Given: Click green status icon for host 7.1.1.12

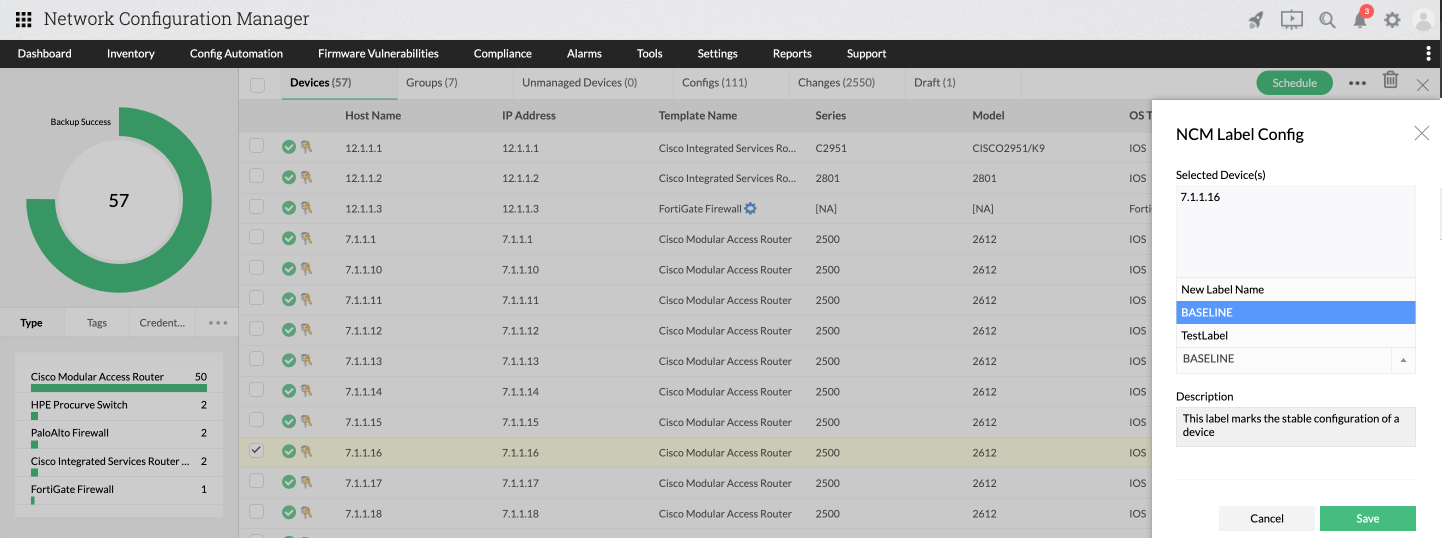Looking at the screenshot, I should (x=289, y=330).
